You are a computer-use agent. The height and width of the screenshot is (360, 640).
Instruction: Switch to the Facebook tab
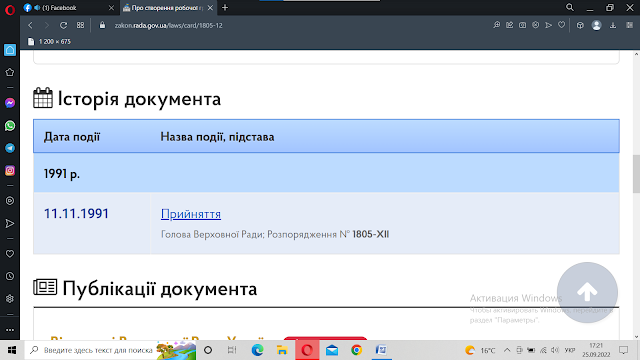point(69,8)
